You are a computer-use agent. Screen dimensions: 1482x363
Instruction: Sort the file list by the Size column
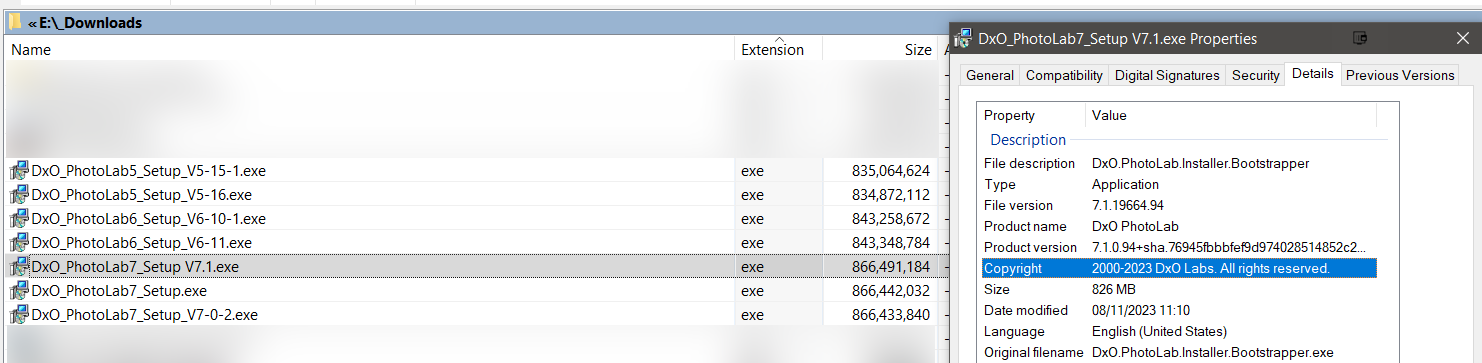click(880, 49)
